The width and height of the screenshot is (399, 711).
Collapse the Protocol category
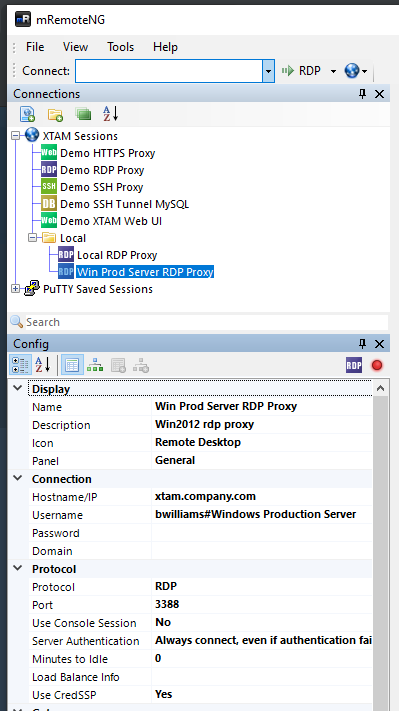[x=18, y=568]
